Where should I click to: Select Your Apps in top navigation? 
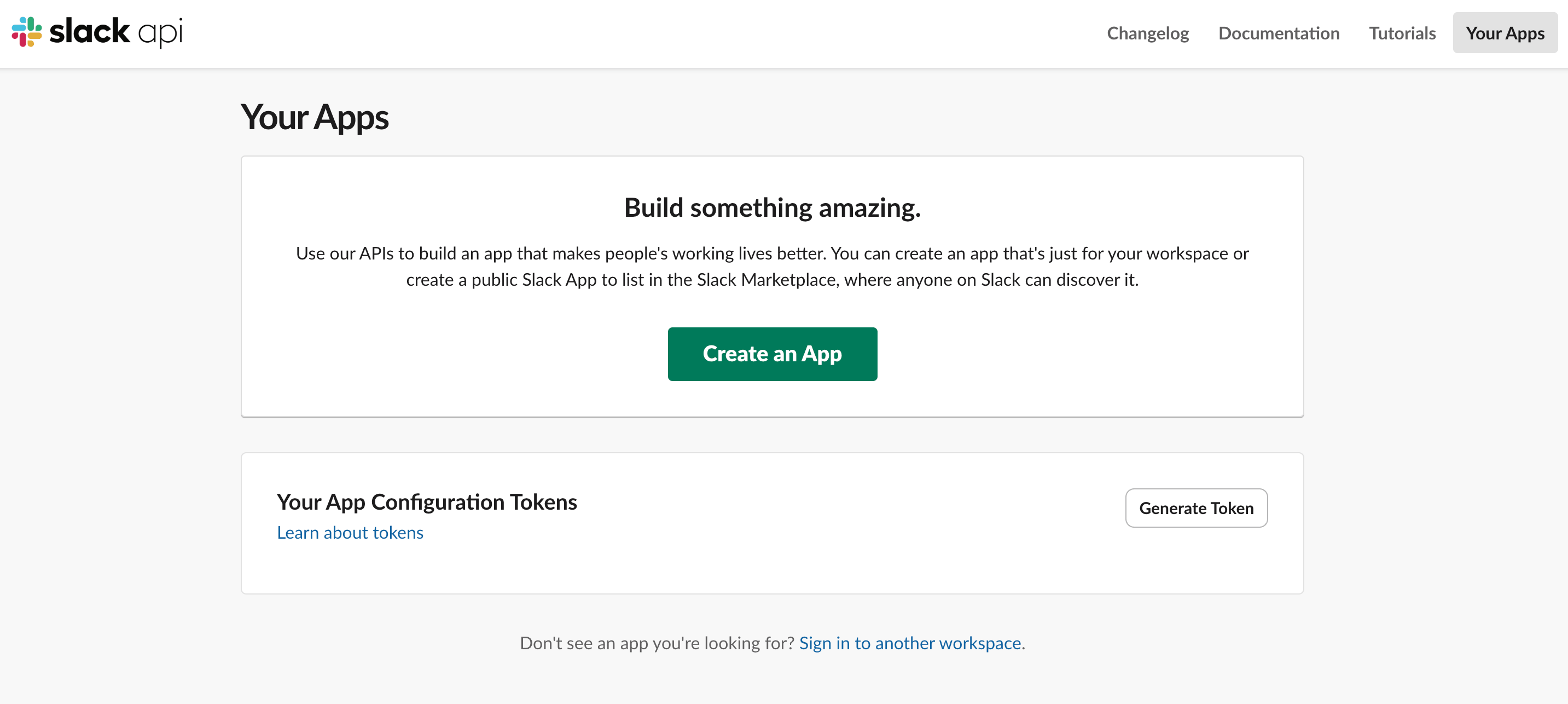point(1505,33)
